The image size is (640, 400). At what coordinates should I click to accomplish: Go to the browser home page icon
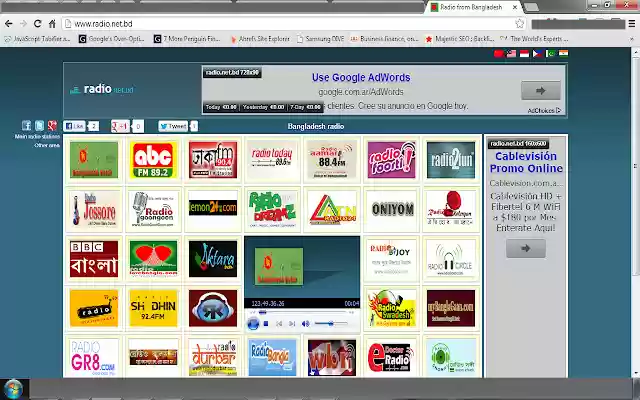[x=52, y=24]
